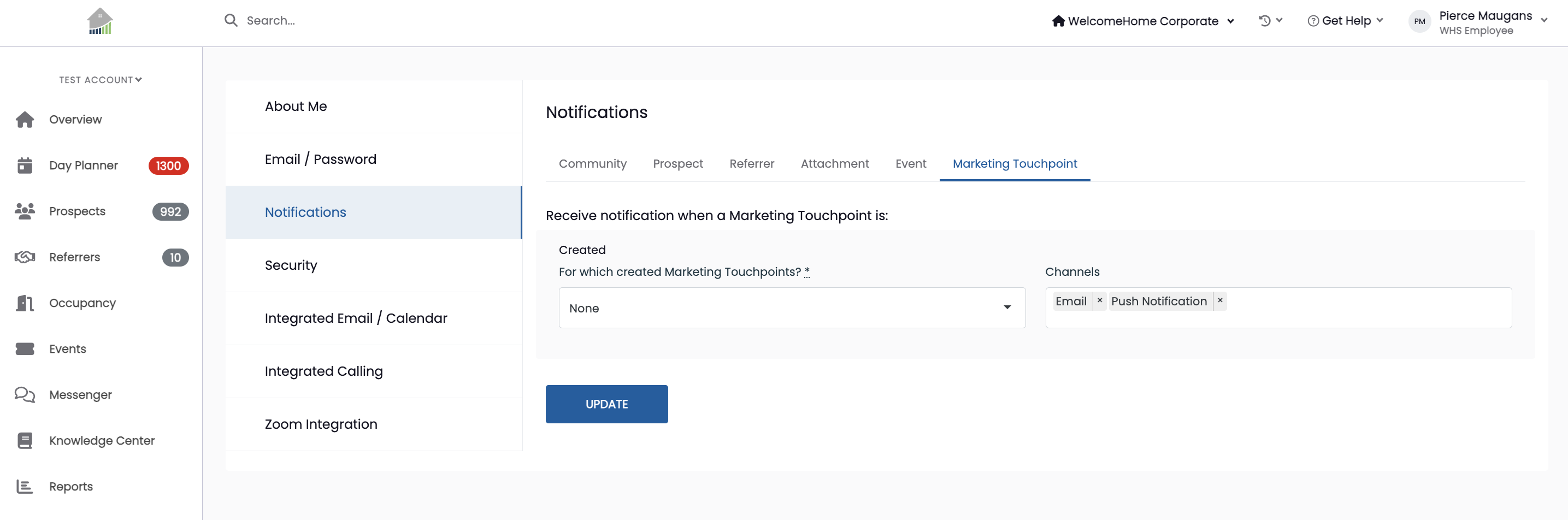Open the created Marketing Touchpoints dropdown

click(x=792, y=308)
